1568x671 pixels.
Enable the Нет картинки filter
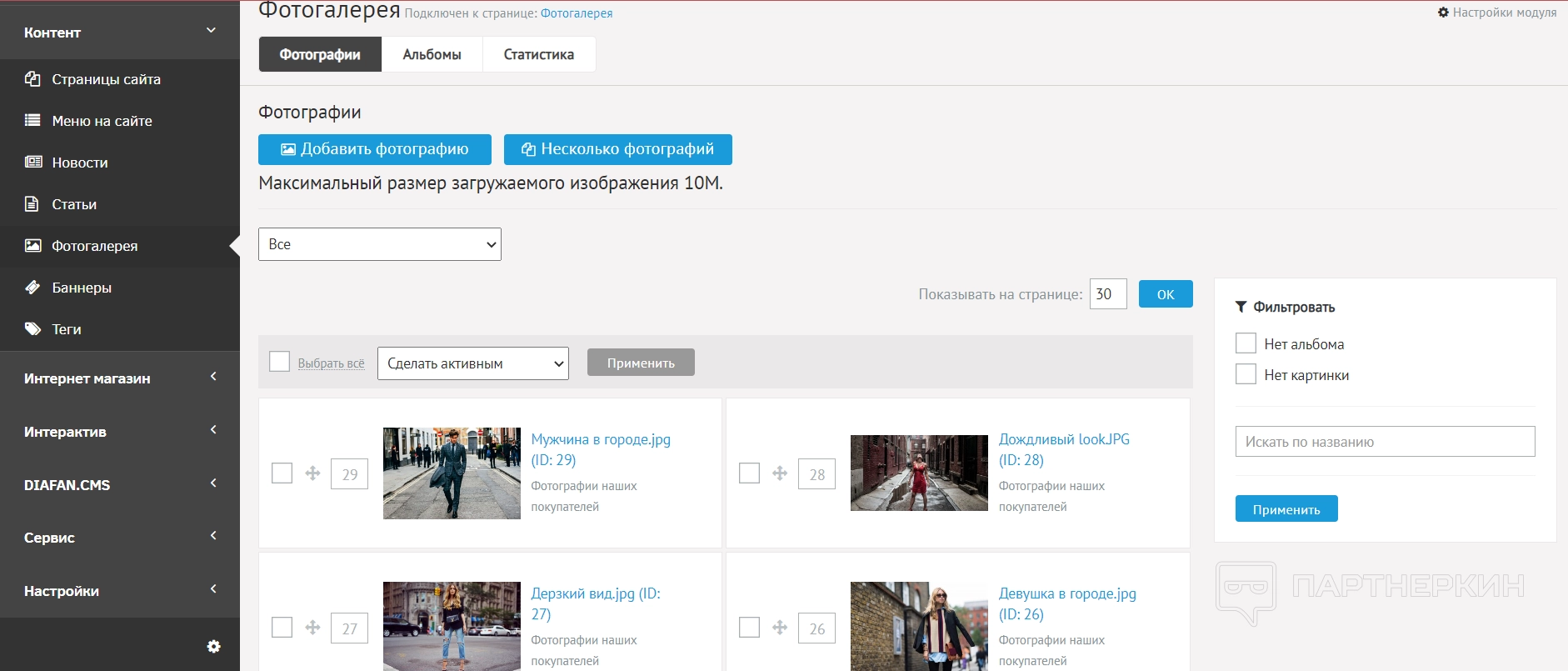[x=1246, y=374]
